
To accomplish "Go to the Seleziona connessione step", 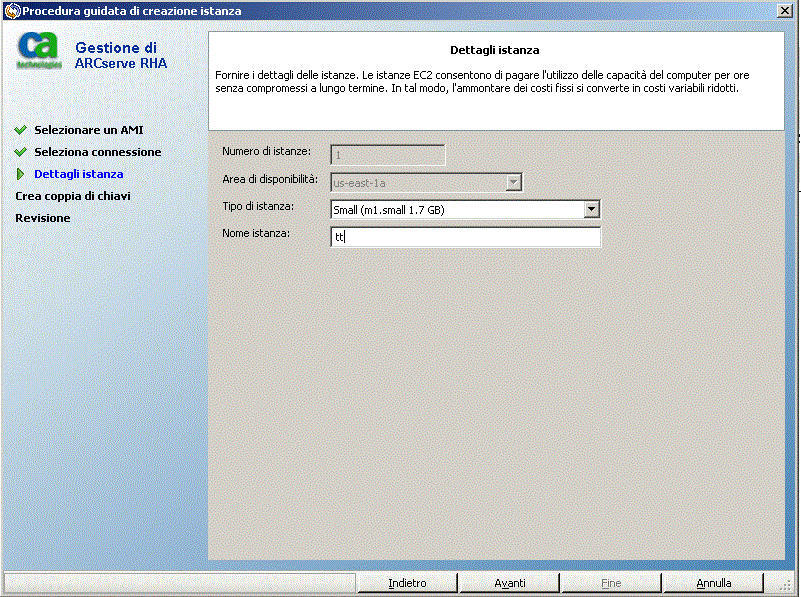I will pyautogui.click(x=98, y=152).
